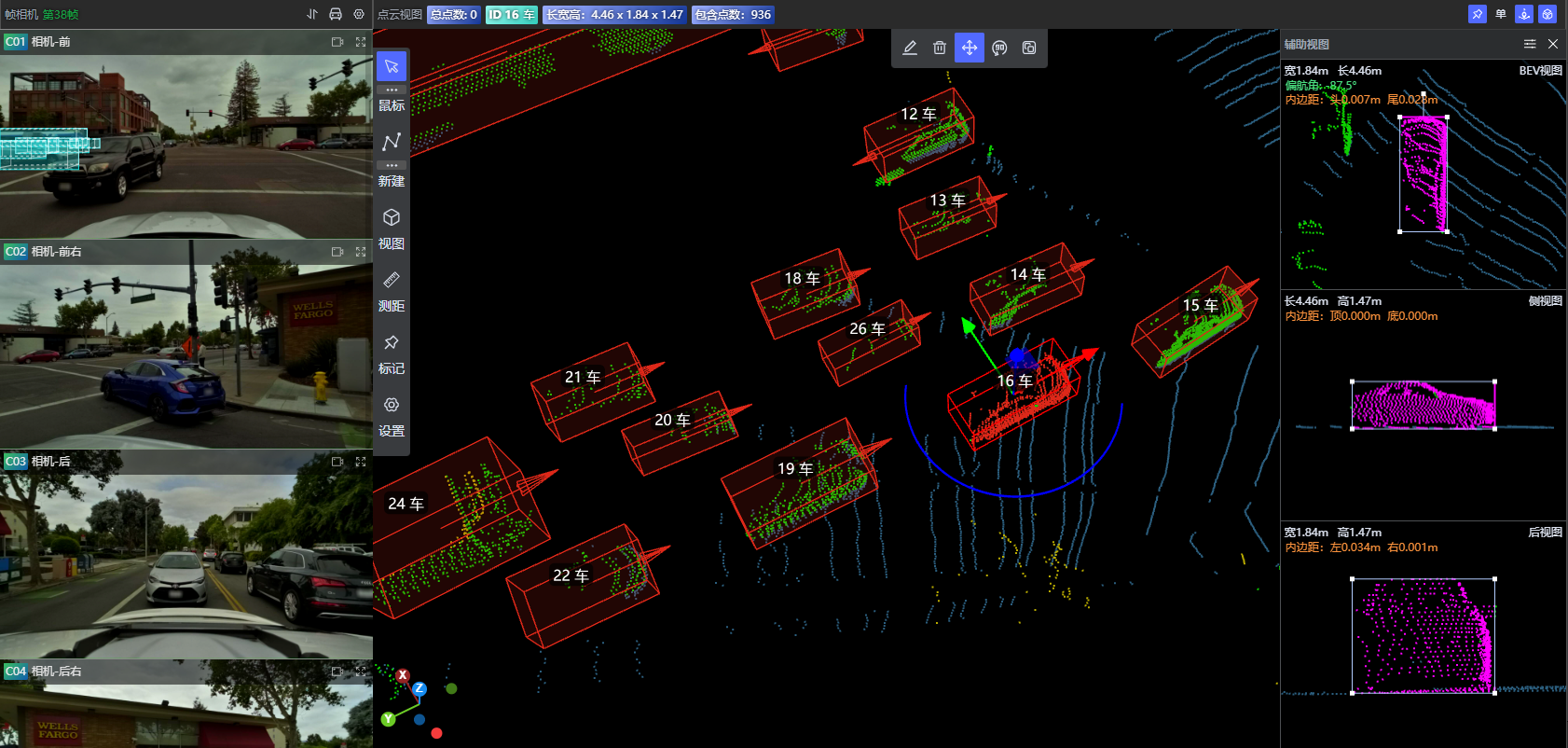Screen dimensions: 1568x748
Task: Select box label 15 车
Action: 1200,305
